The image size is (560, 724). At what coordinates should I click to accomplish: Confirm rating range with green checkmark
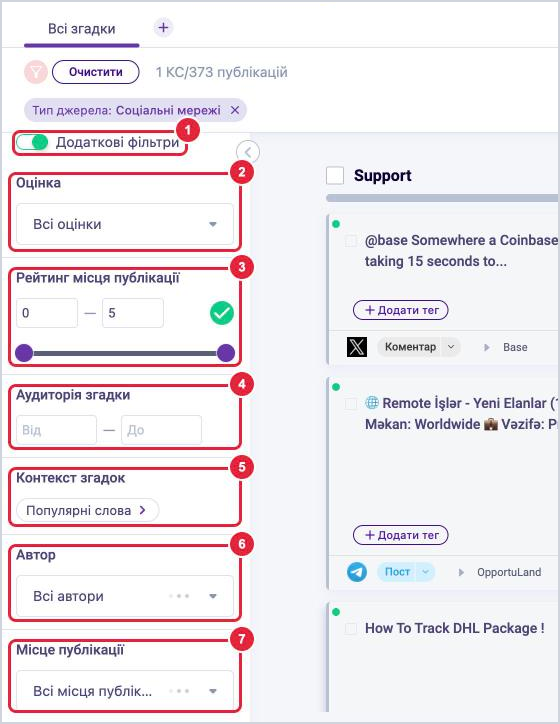(222, 313)
